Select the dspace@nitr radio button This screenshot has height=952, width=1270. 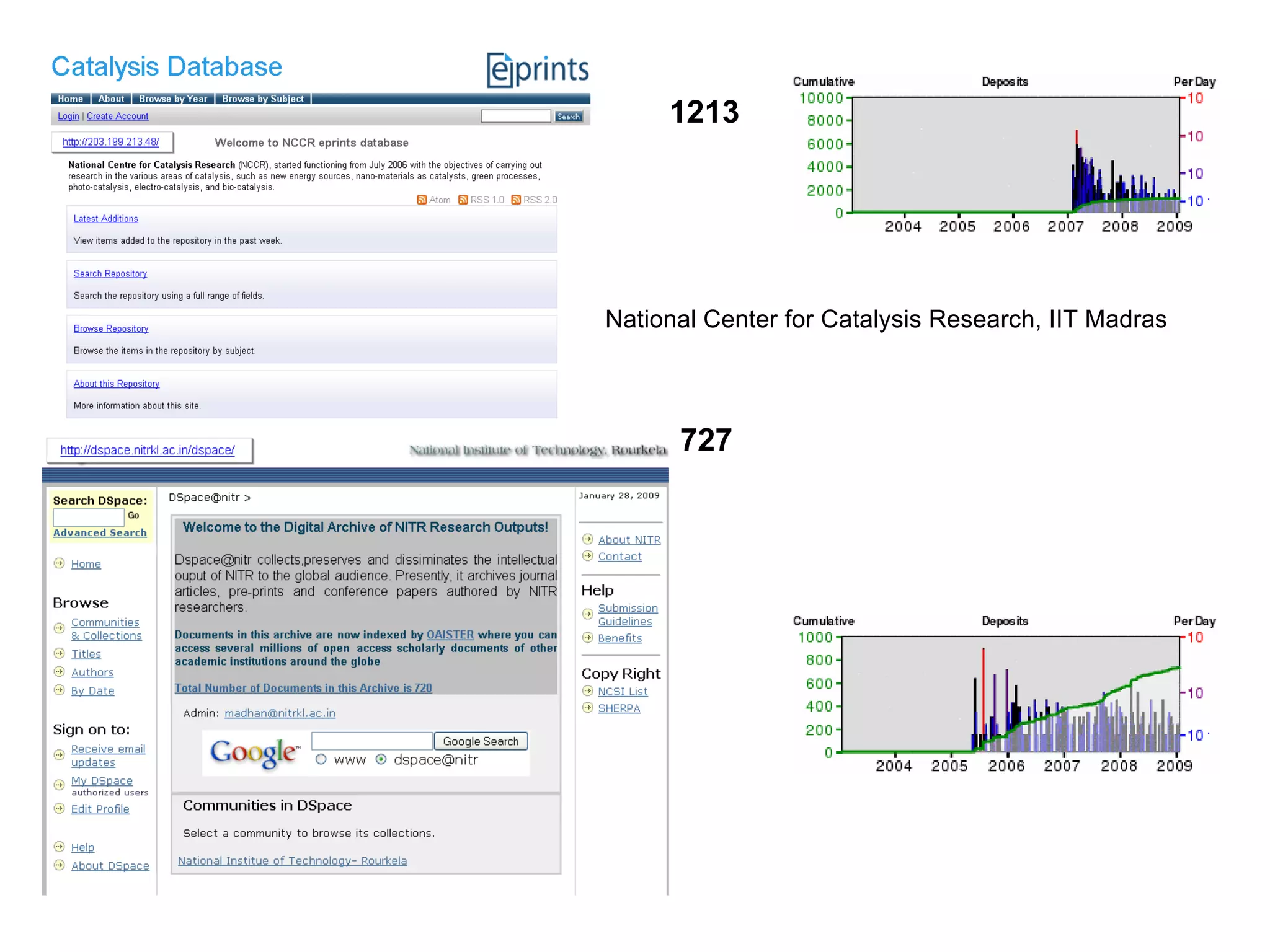point(381,759)
